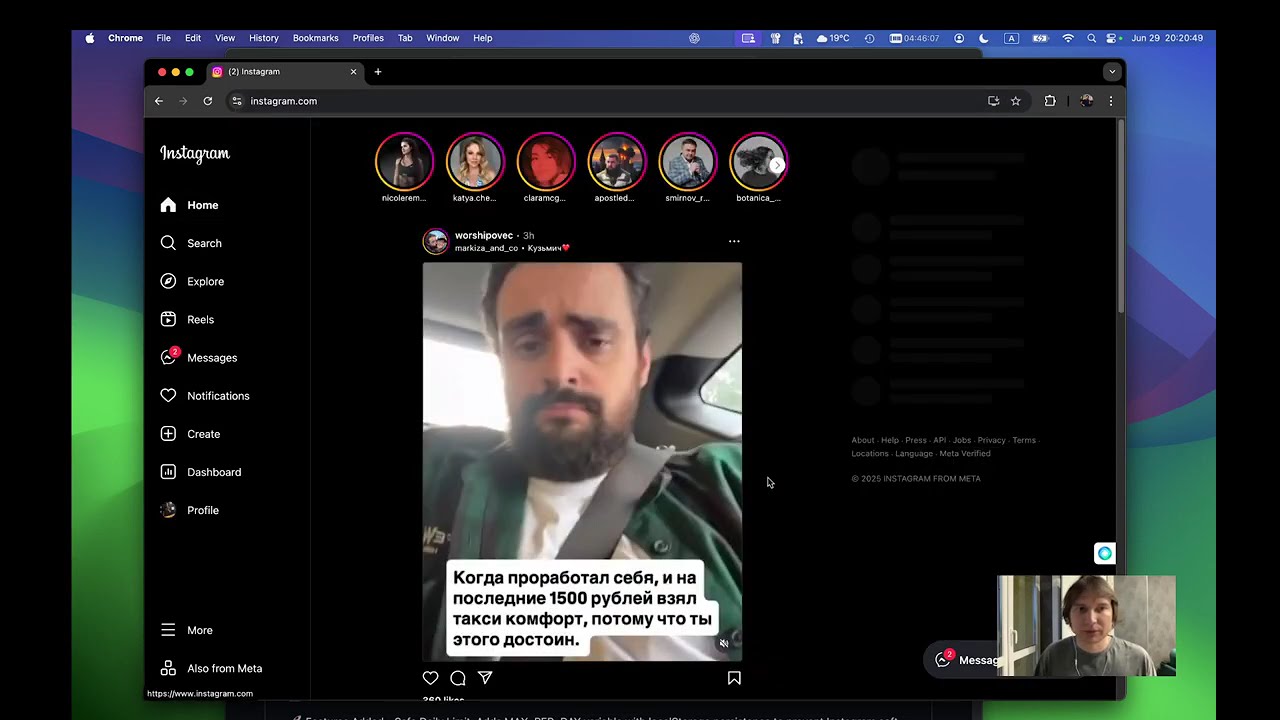1280x720 pixels.
Task: Open Chrome's tab search dropdown
Action: pyautogui.click(x=1111, y=72)
